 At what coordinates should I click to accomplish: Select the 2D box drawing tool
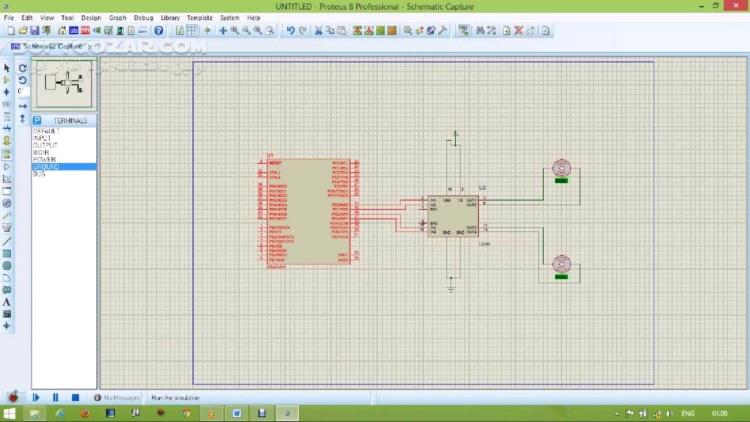[x=7, y=253]
